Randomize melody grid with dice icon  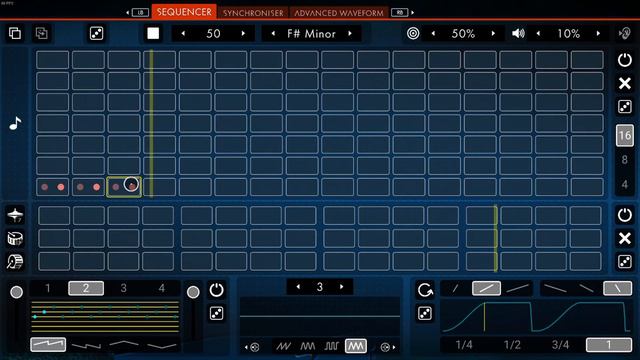[x=624, y=107]
